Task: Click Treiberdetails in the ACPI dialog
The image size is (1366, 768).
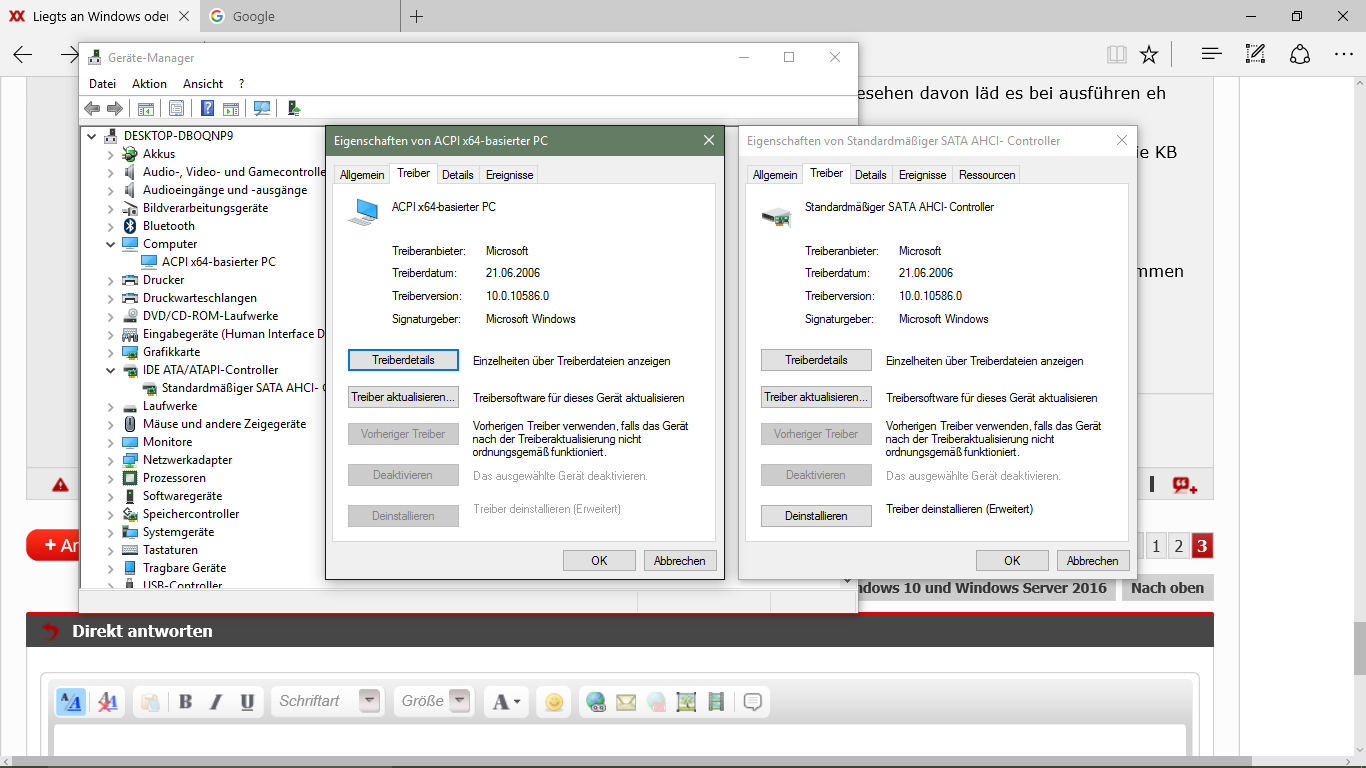Action: [404, 360]
